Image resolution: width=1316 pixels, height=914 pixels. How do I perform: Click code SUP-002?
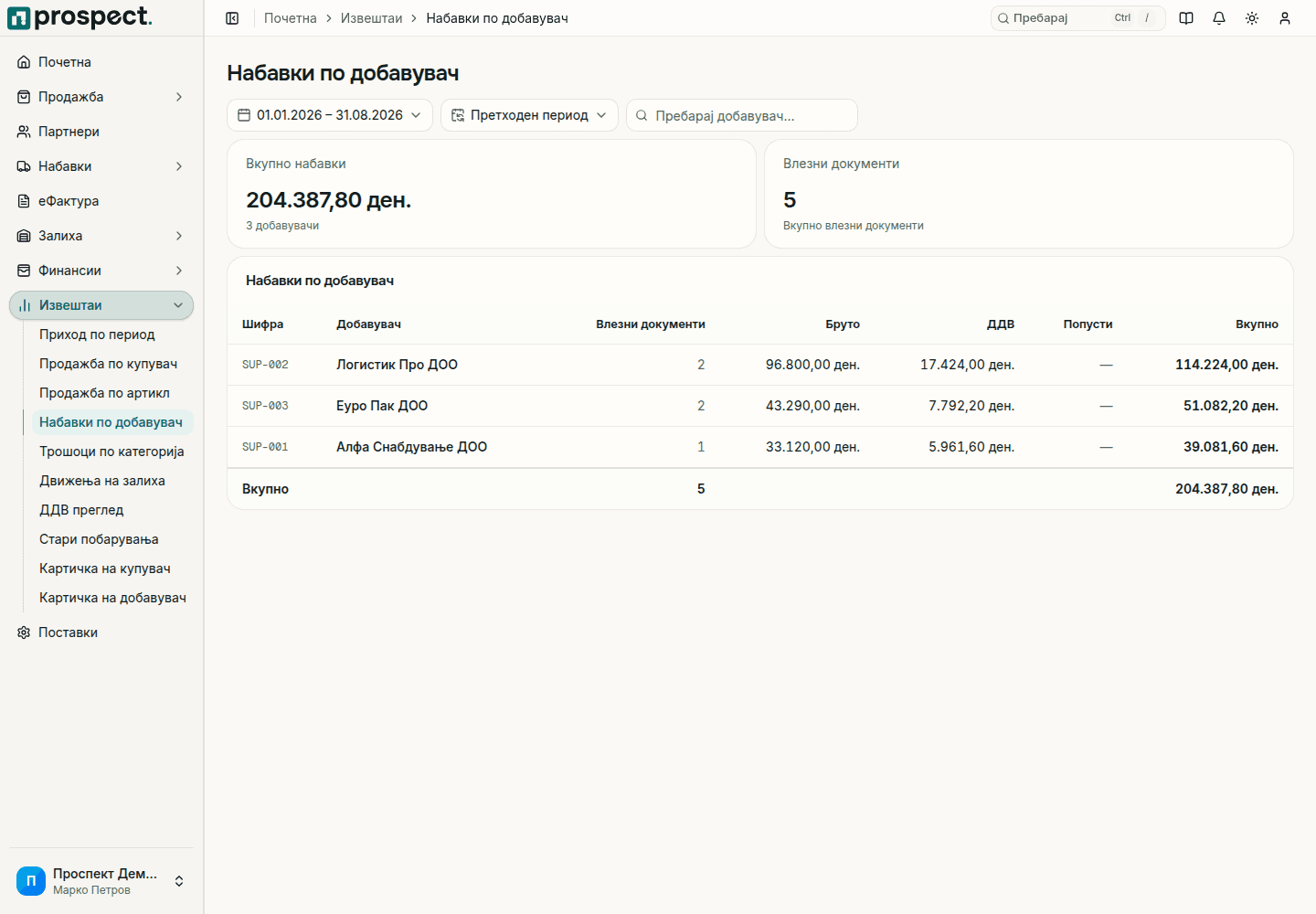[x=265, y=365]
